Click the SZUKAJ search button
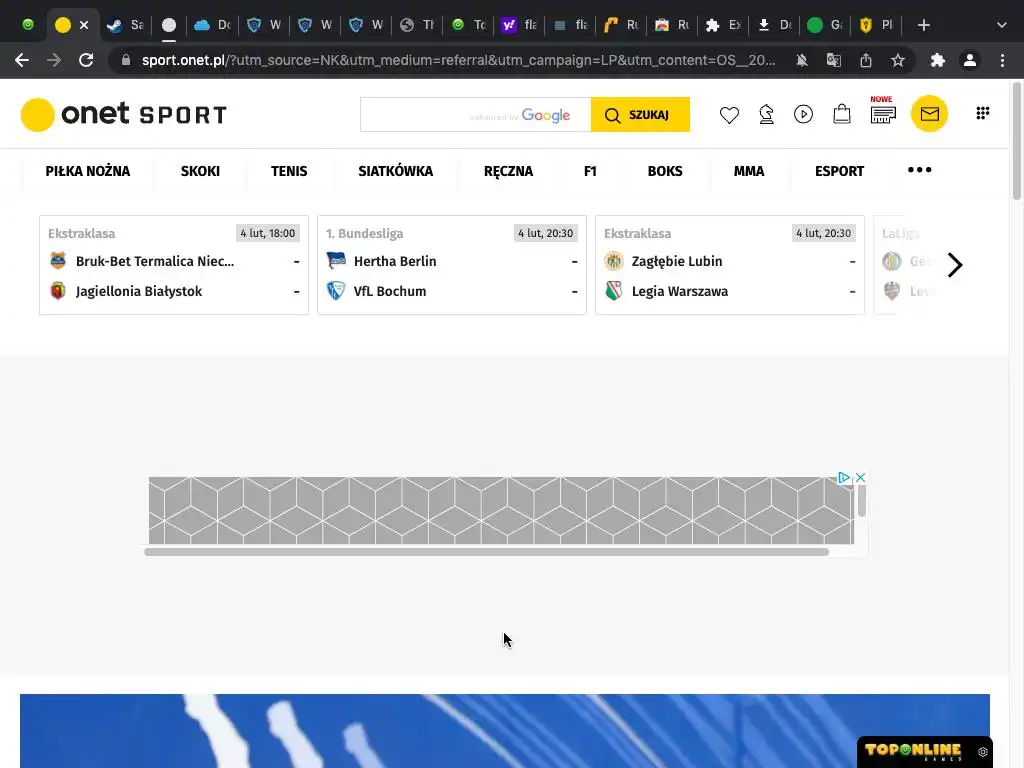Image resolution: width=1024 pixels, height=768 pixels. click(x=640, y=115)
